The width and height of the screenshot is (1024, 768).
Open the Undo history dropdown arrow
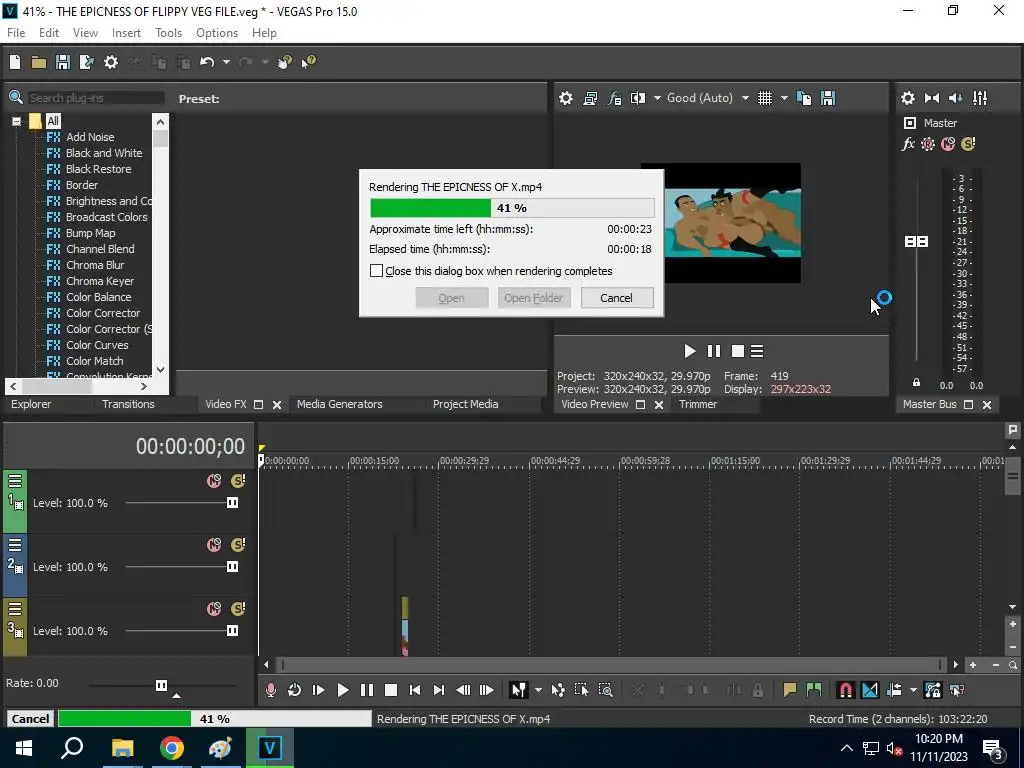[x=226, y=62]
